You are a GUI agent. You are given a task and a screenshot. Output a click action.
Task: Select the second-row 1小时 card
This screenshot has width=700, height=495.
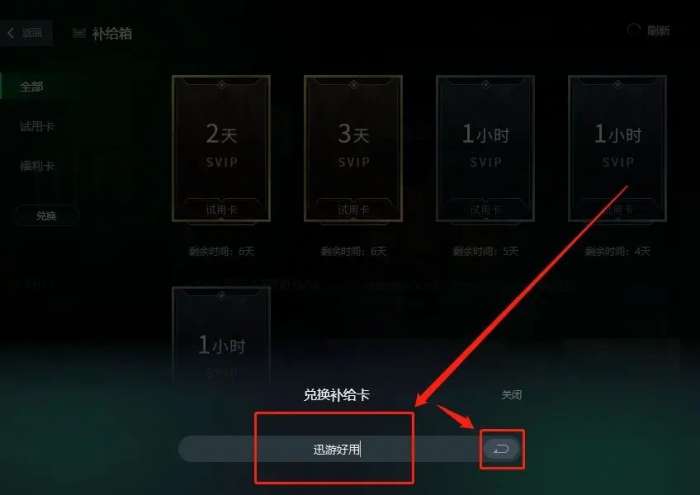tap(221, 337)
